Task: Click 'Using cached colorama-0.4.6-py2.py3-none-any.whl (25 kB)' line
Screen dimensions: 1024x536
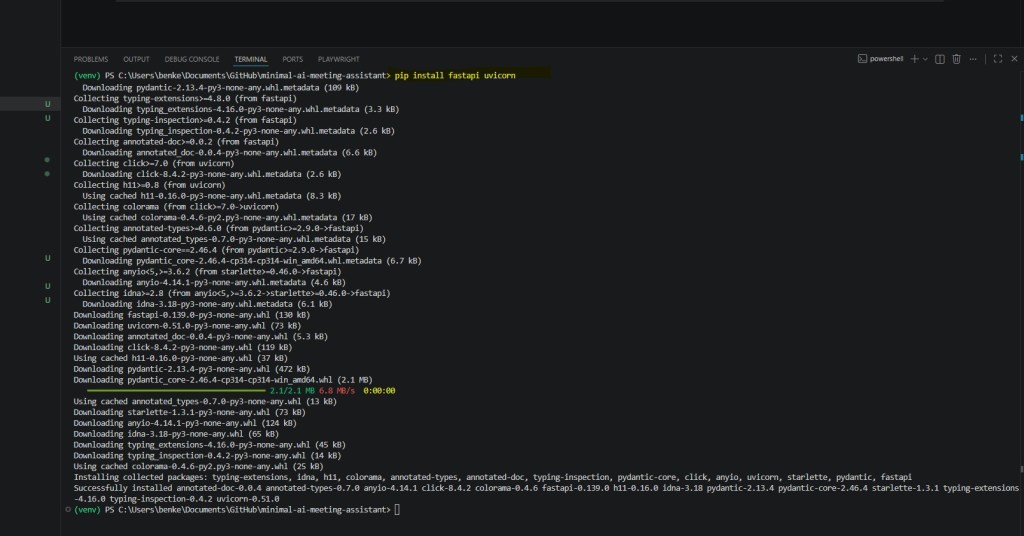Action: click(x=199, y=466)
